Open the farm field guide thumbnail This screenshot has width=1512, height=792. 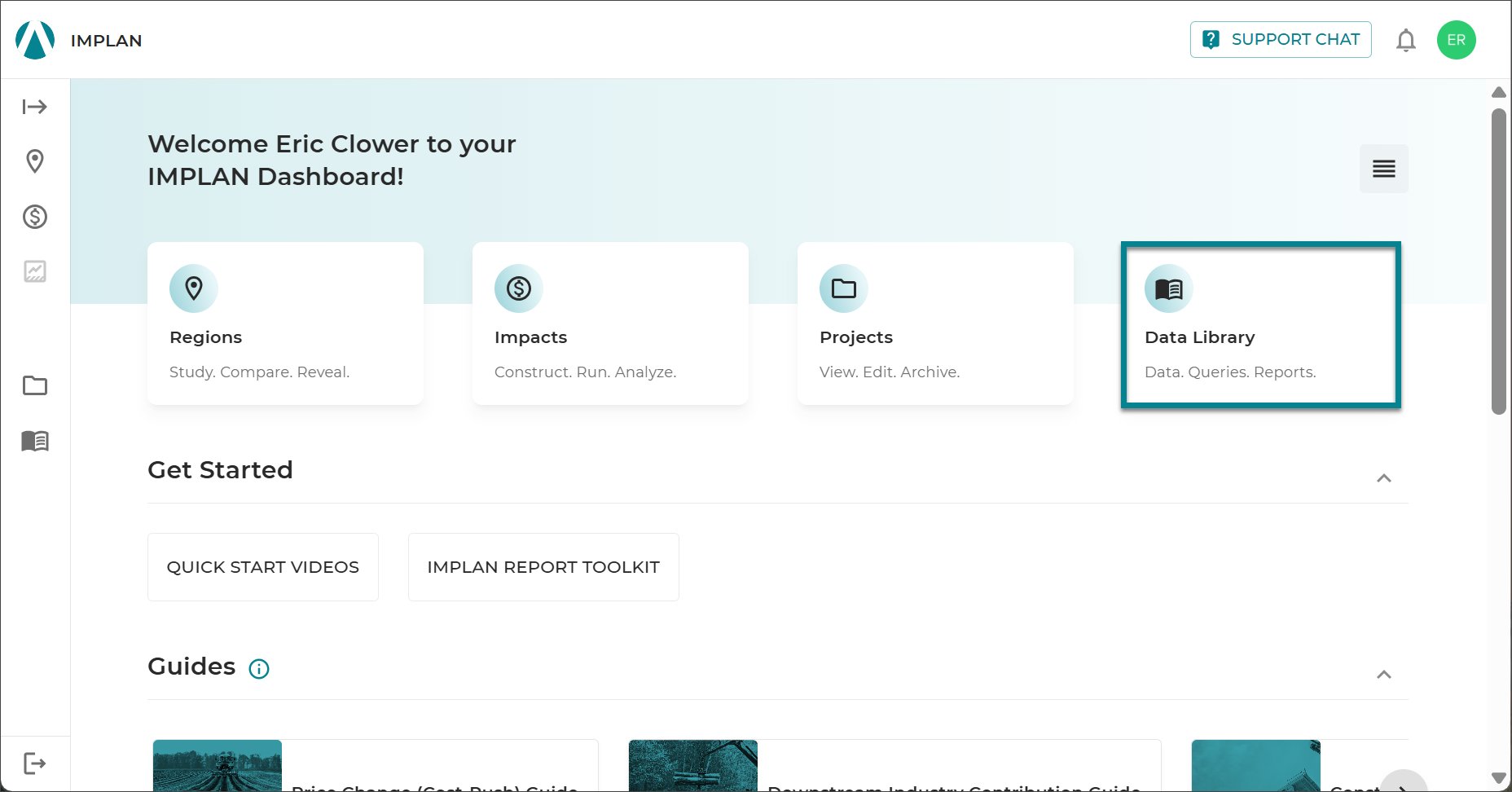coord(218,765)
